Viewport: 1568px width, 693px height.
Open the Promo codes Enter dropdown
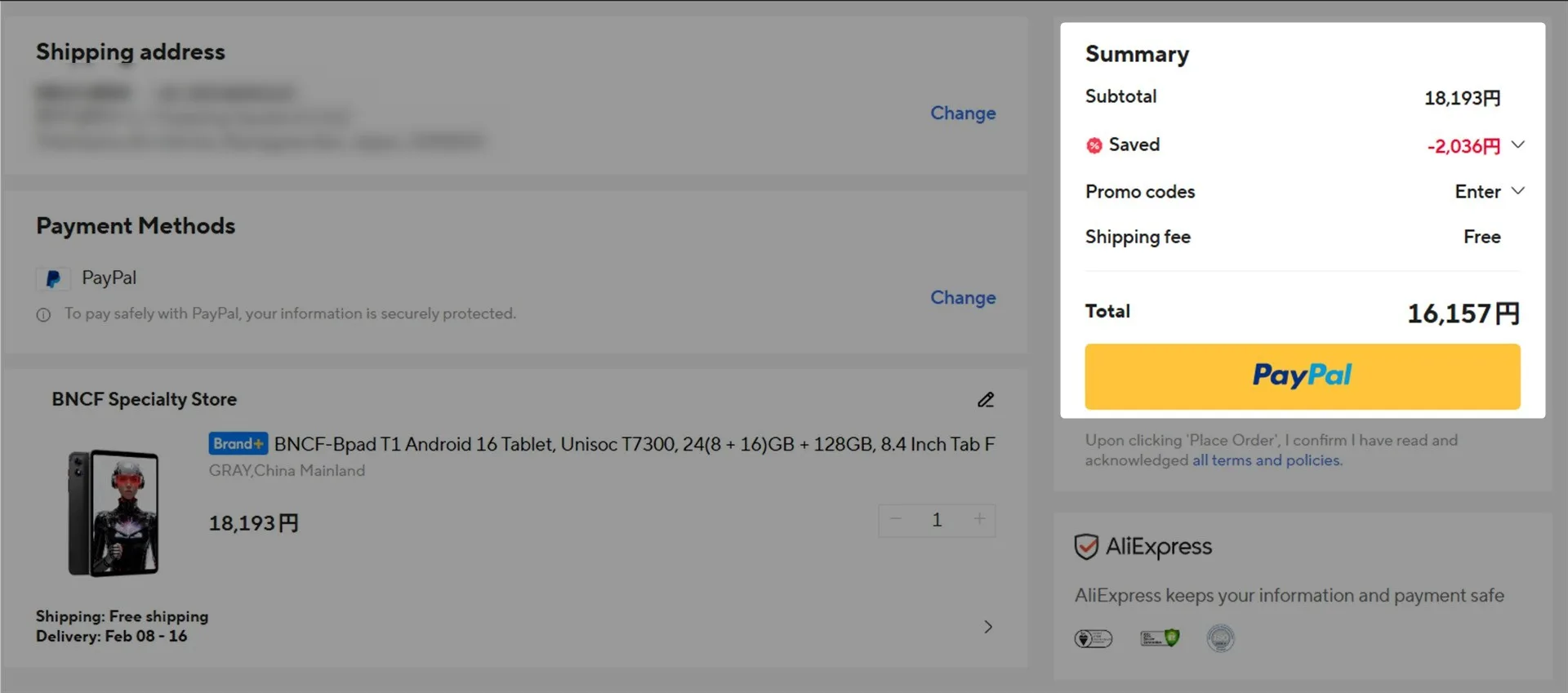1488,192
